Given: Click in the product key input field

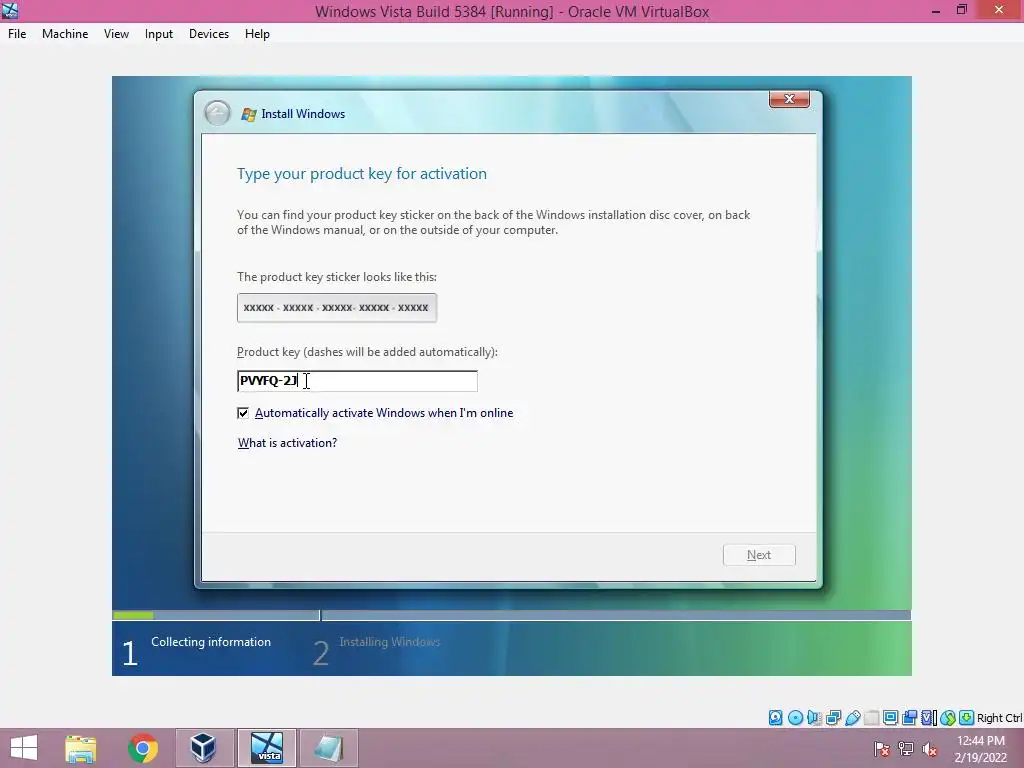Looking at the screenshot, I should click(x=357, y=381).
